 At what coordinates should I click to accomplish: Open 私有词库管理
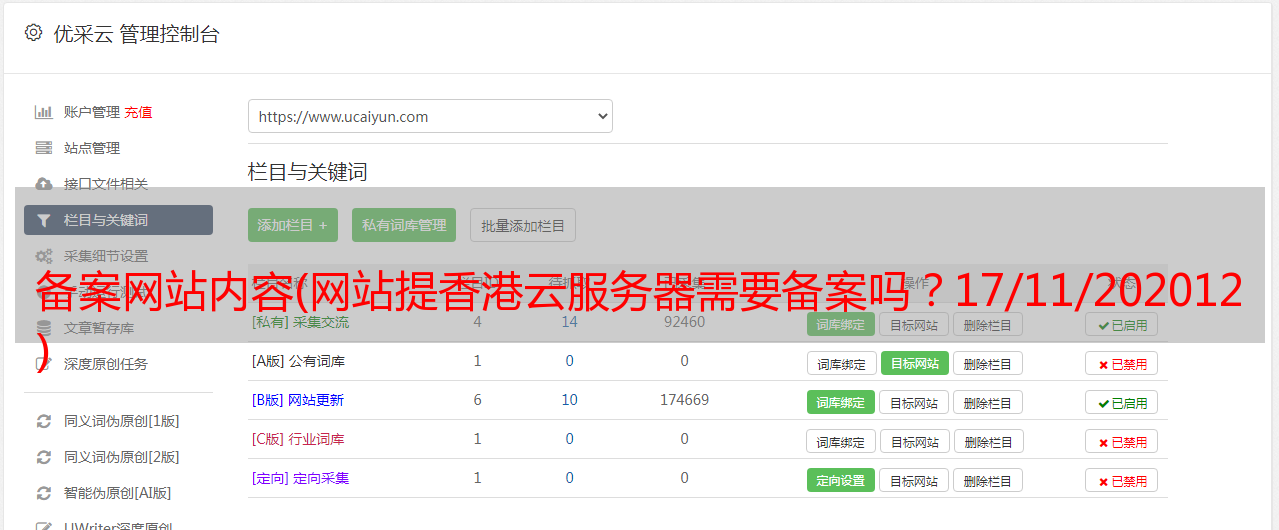[x=404, y=225]
